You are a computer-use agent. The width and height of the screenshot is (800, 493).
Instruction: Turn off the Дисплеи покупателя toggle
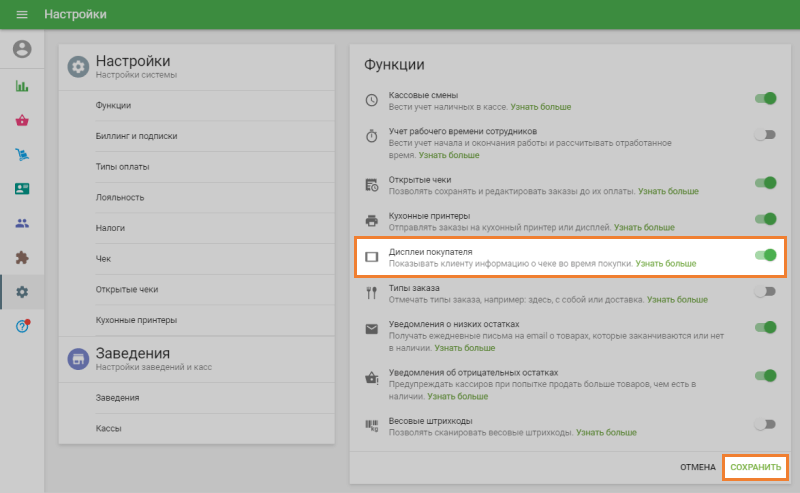click(x=765, y=255)
